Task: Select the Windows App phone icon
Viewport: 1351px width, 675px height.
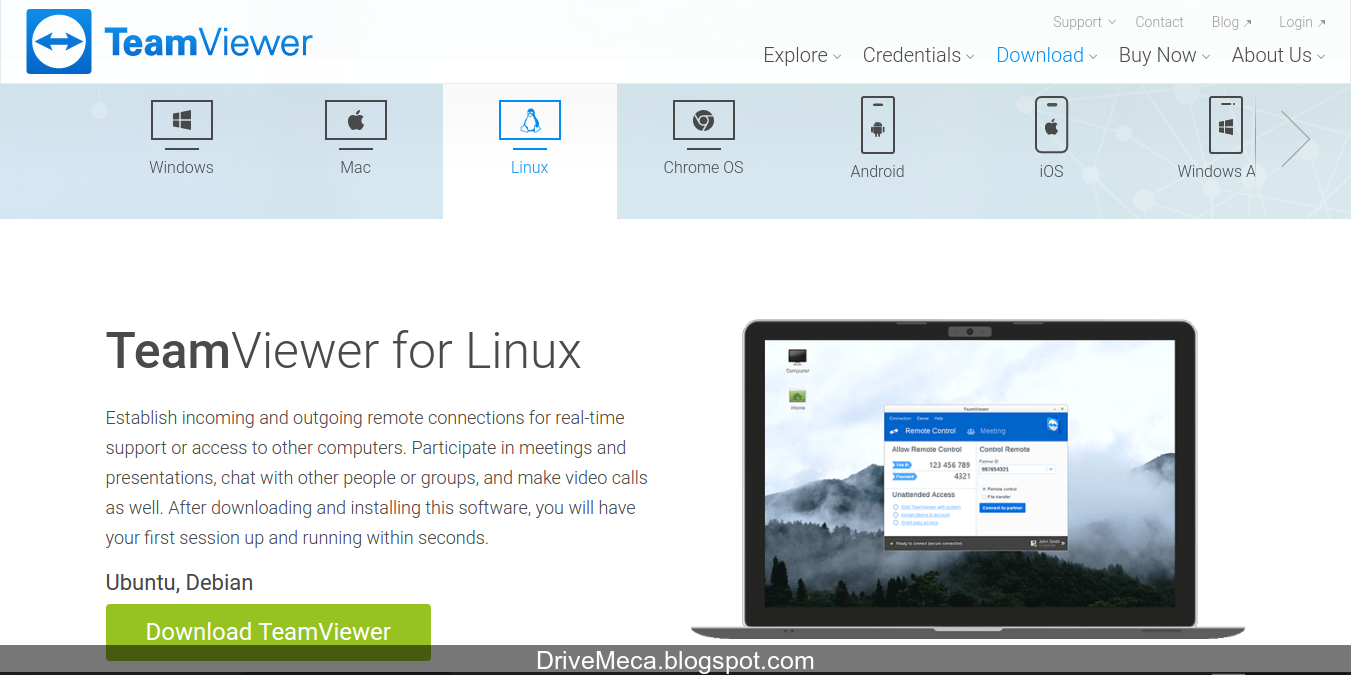Action: tap(1226, 125)
